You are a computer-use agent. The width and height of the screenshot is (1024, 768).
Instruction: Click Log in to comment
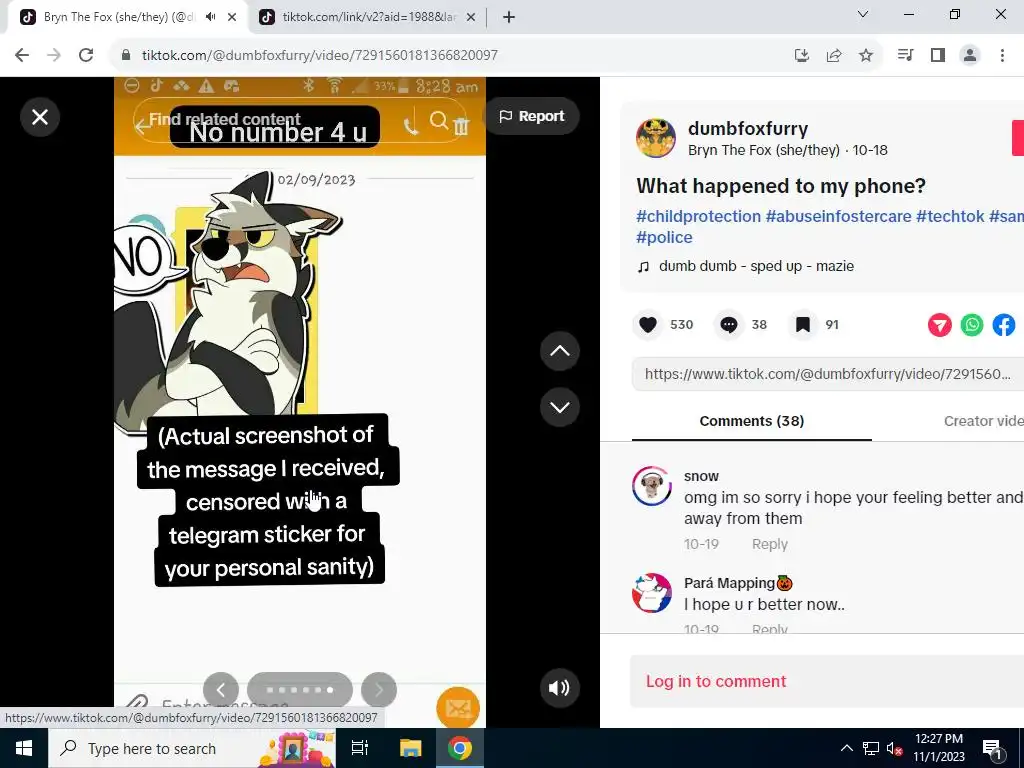[x=716, y=681]
